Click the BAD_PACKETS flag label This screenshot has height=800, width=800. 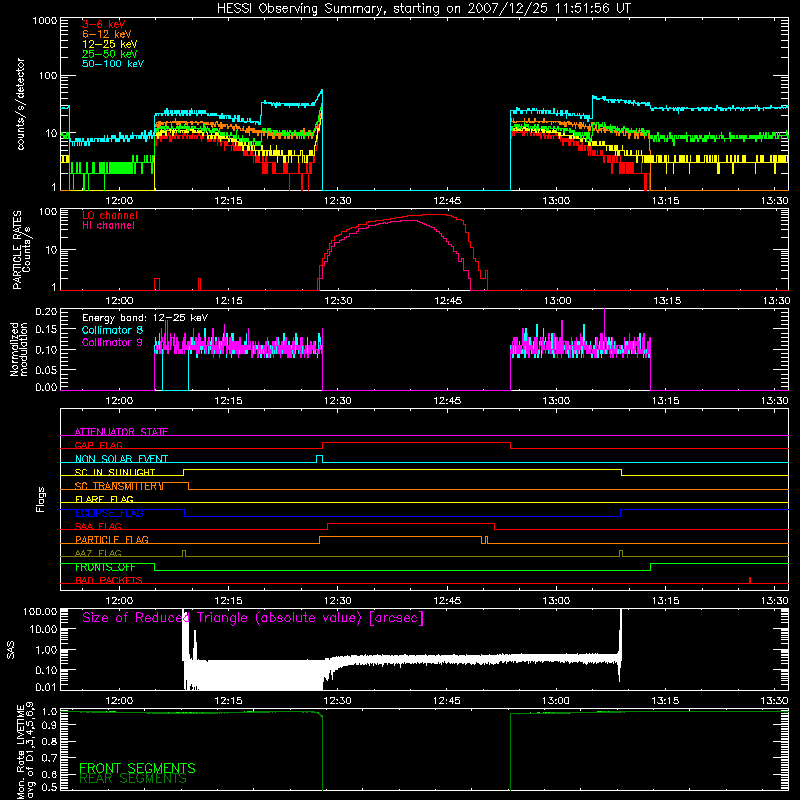coord(109,580)
